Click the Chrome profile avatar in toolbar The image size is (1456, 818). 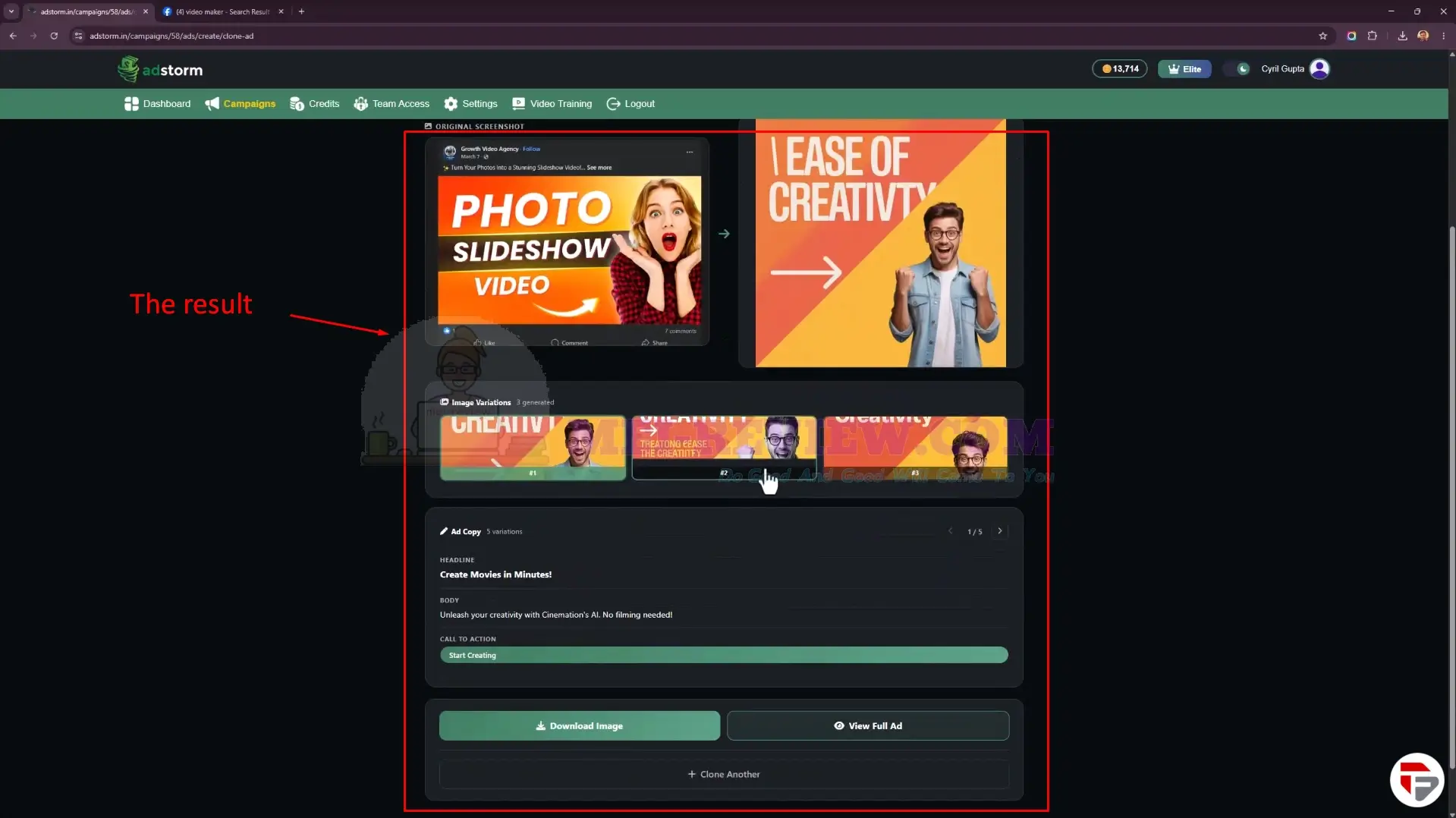point(1423,36)
